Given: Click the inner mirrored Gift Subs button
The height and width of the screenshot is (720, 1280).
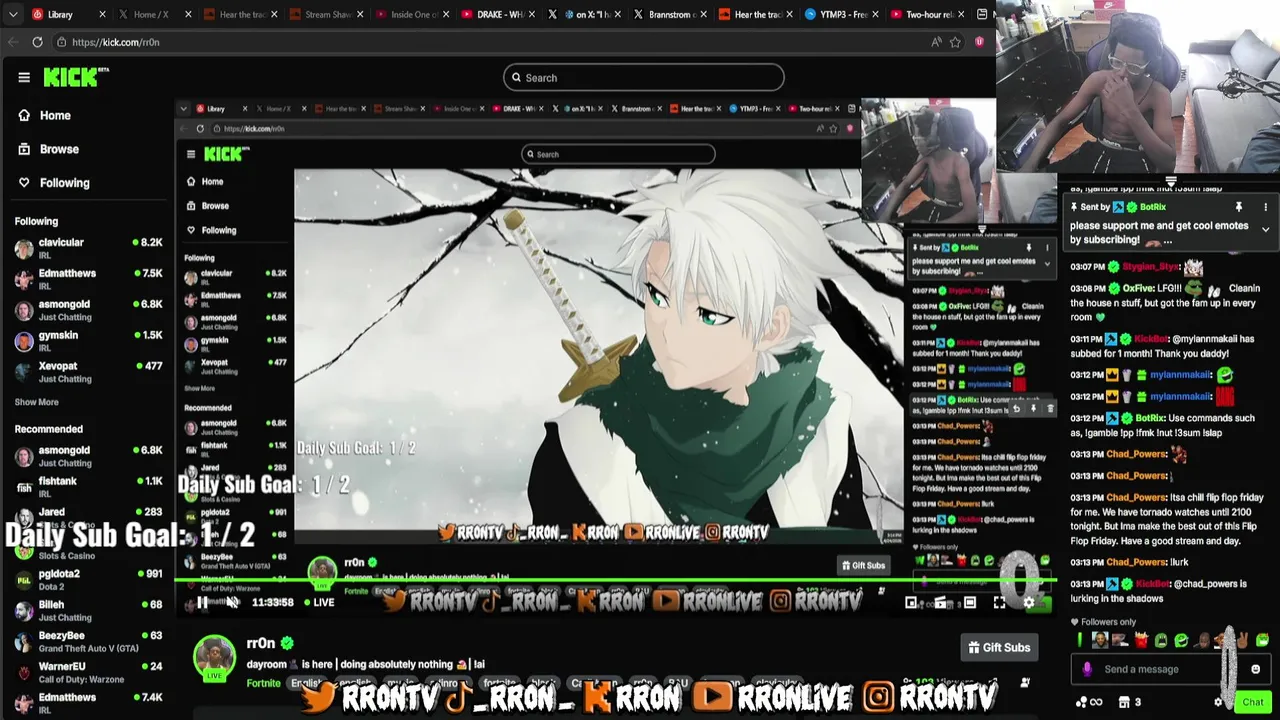Looking at the screenshot, I should point(862,565).
